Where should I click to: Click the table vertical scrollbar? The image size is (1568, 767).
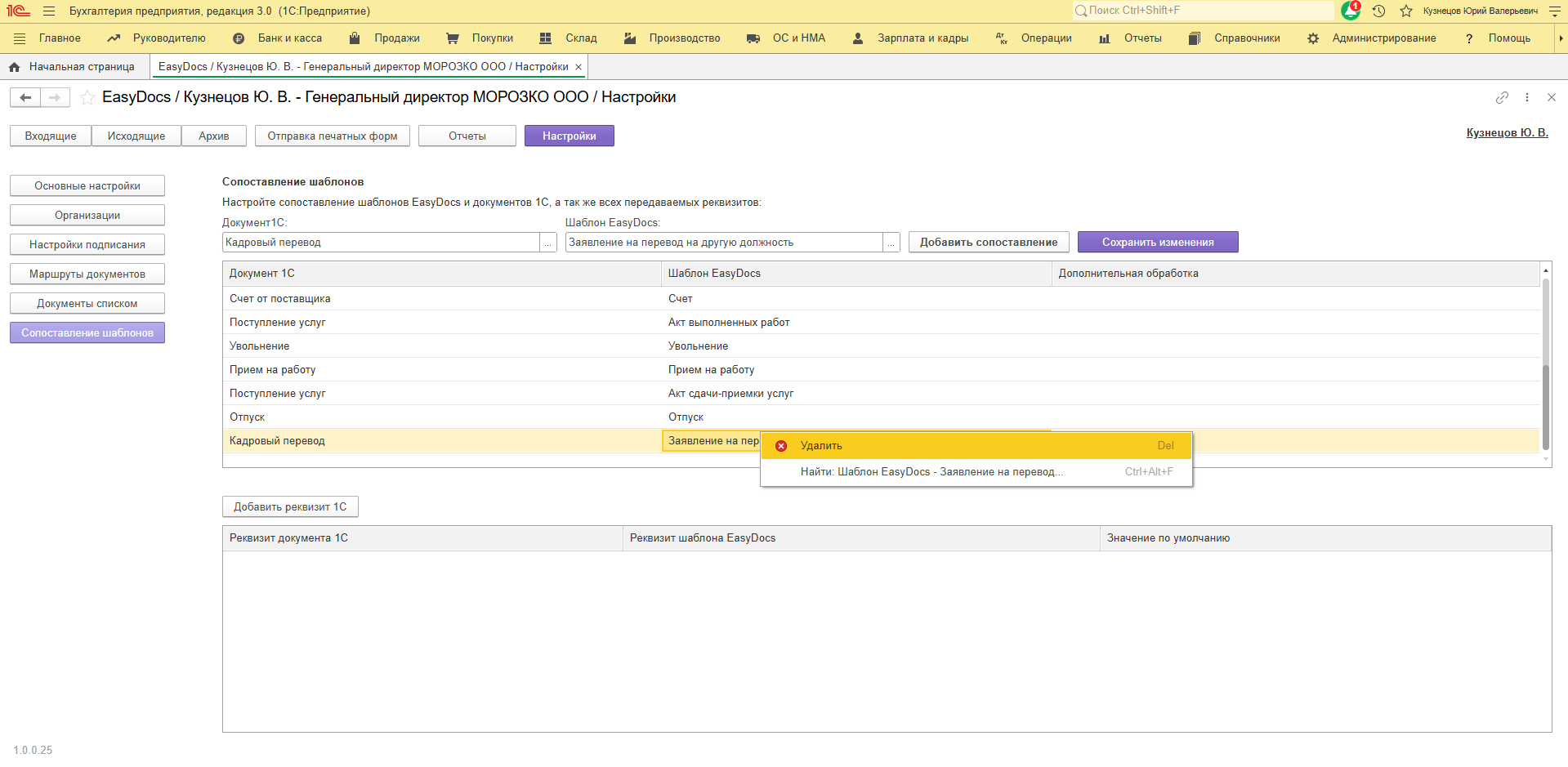point(1545,368)
